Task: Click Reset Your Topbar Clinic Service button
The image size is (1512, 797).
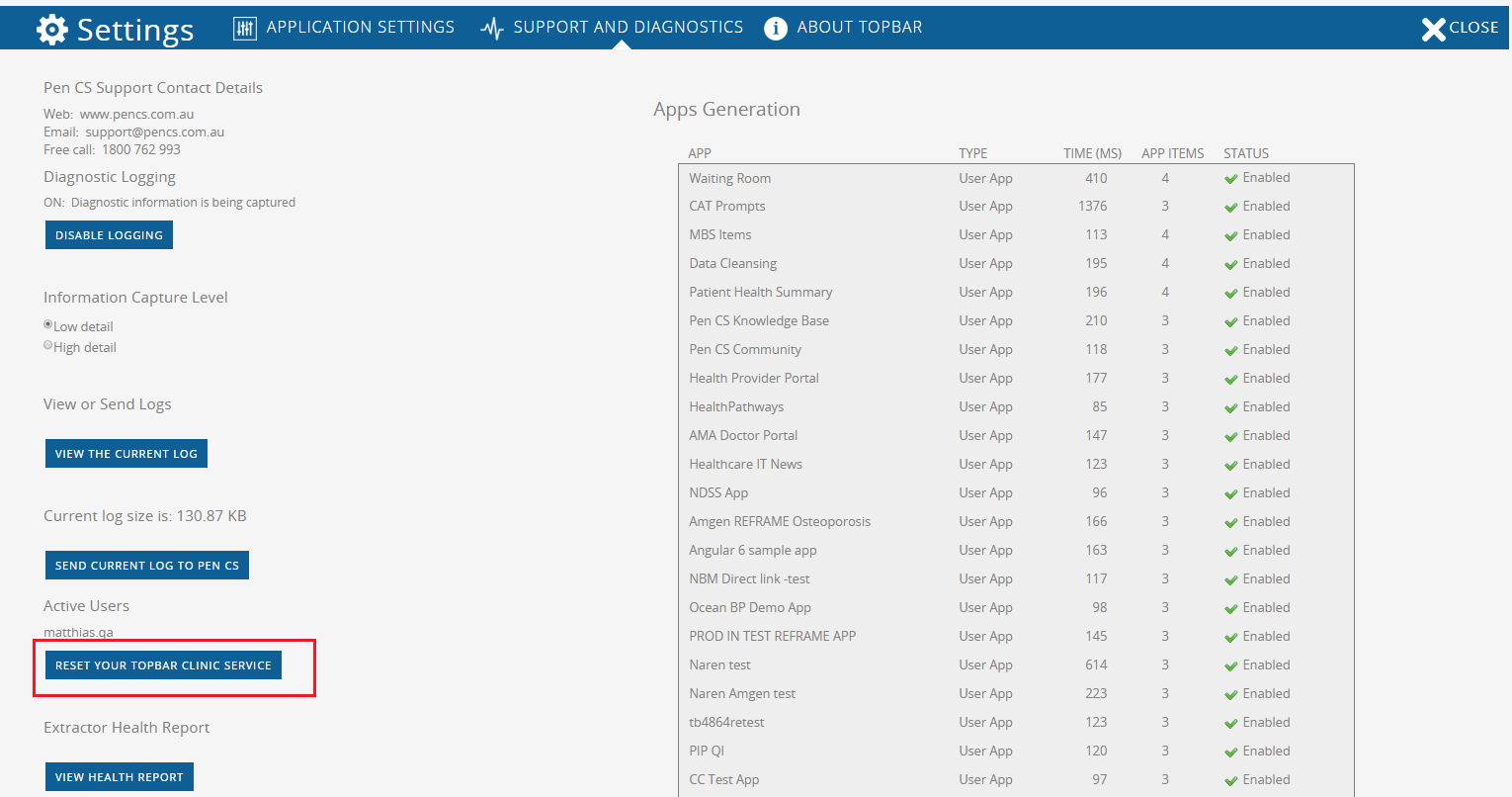Action: (x=163, y=665)
